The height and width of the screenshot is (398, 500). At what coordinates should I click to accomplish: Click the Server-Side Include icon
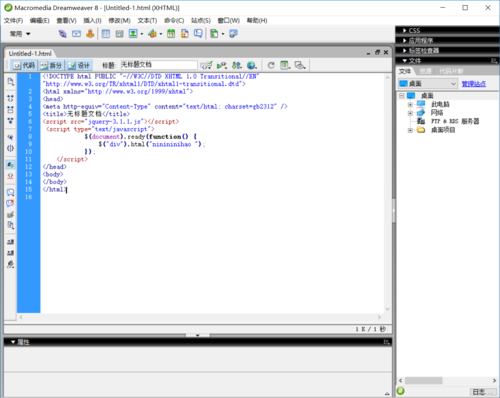(x=184, y=34)
